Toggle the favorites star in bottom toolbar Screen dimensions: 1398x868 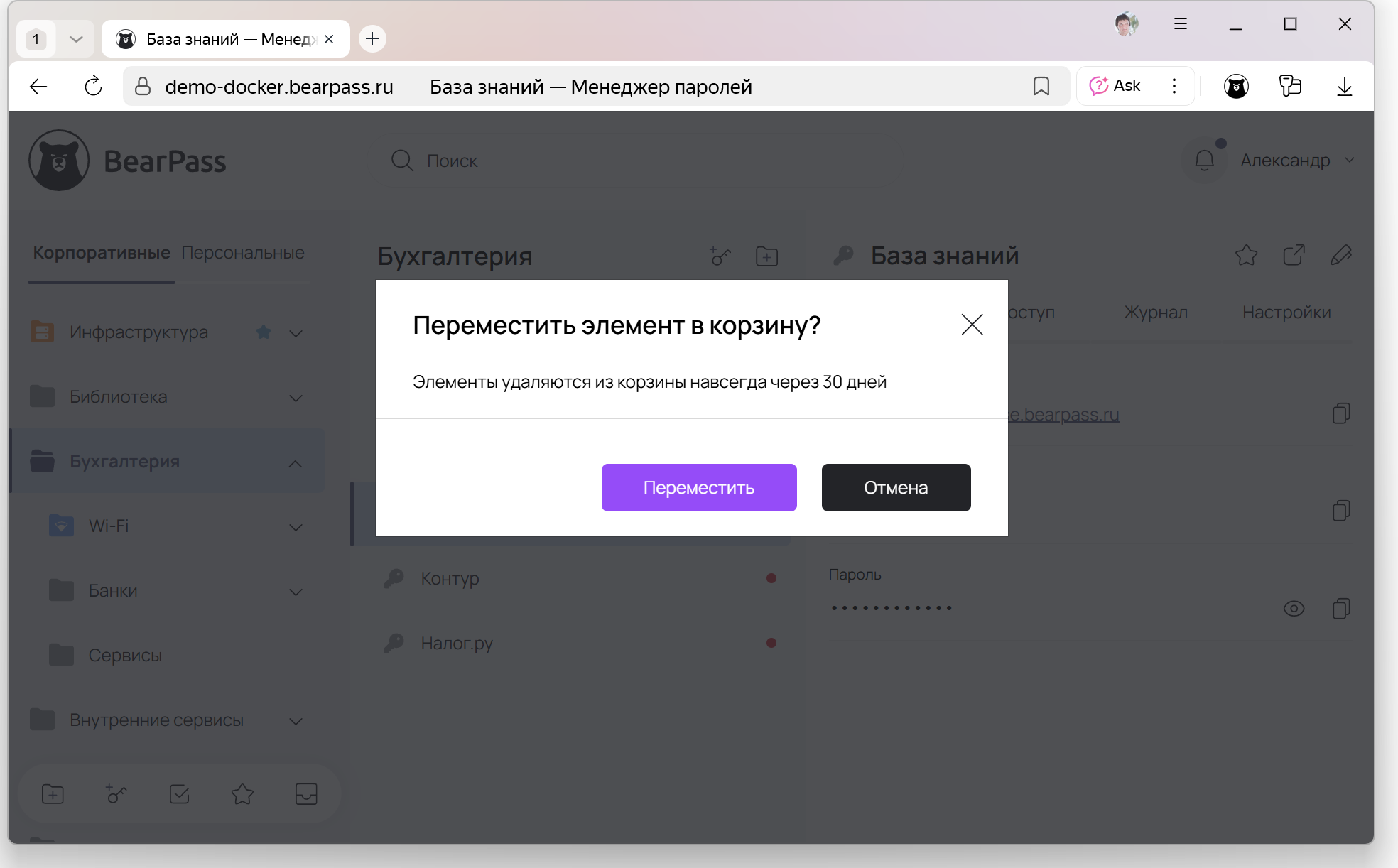pyautogui.click(x=242, y=794)
